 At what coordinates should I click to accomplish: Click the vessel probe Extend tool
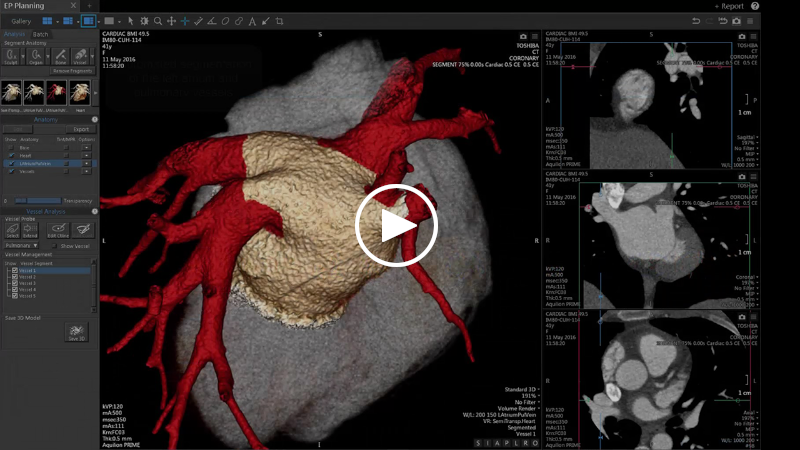click(x=30, y=231)
